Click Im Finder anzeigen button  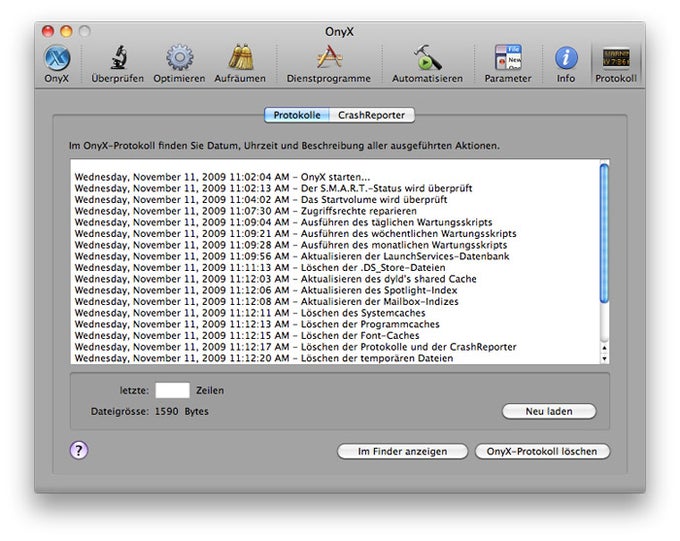[402, 451]
